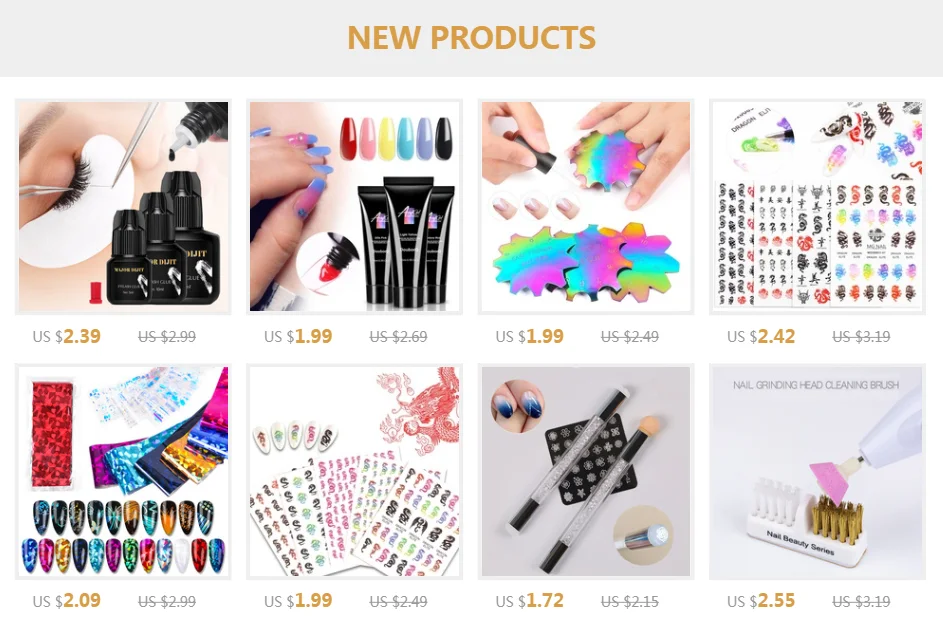Click the US $2.55 sale price
943x643 pixels.
761,601
